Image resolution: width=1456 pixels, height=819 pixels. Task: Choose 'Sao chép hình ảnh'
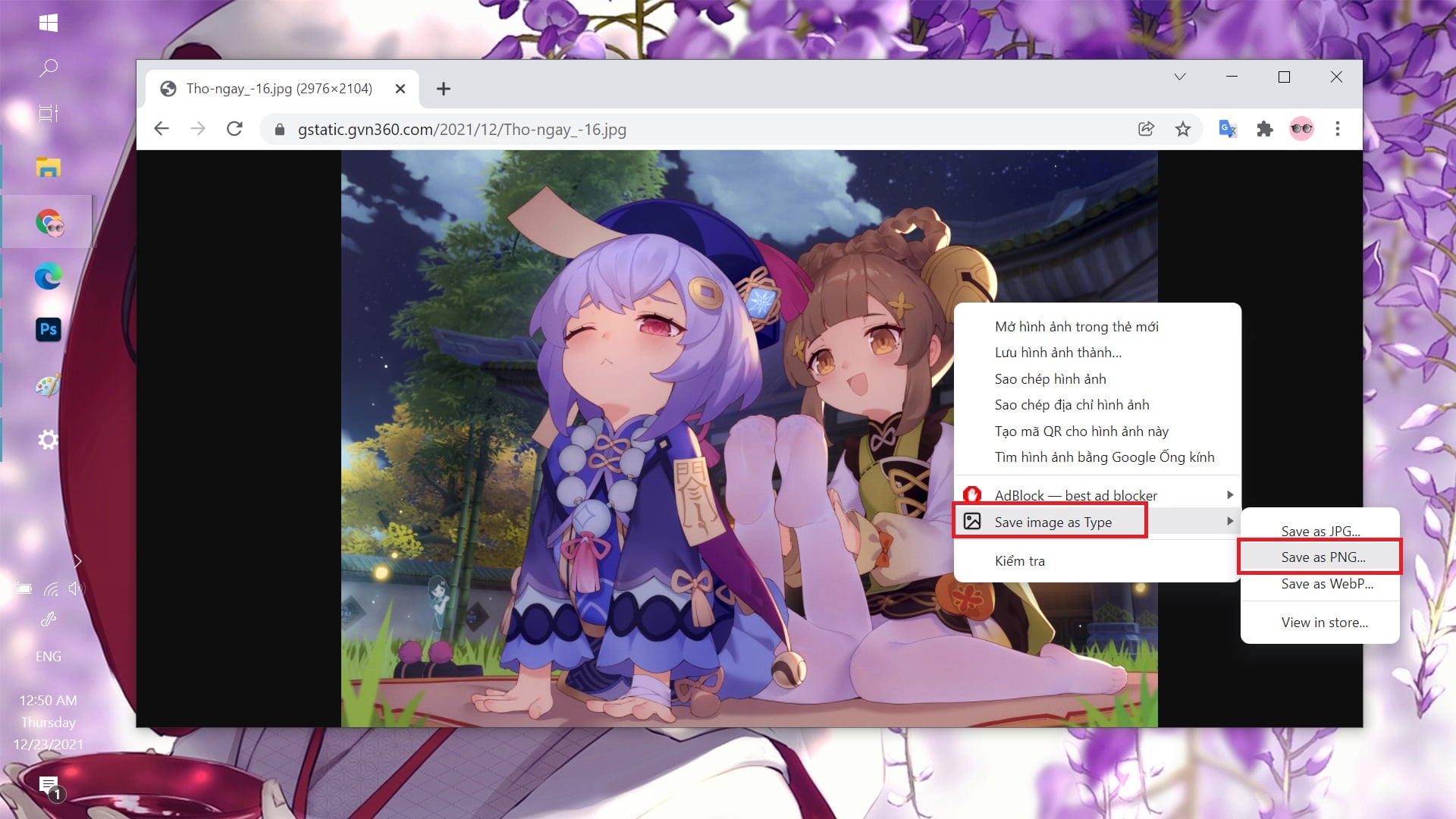point(1097,379)
